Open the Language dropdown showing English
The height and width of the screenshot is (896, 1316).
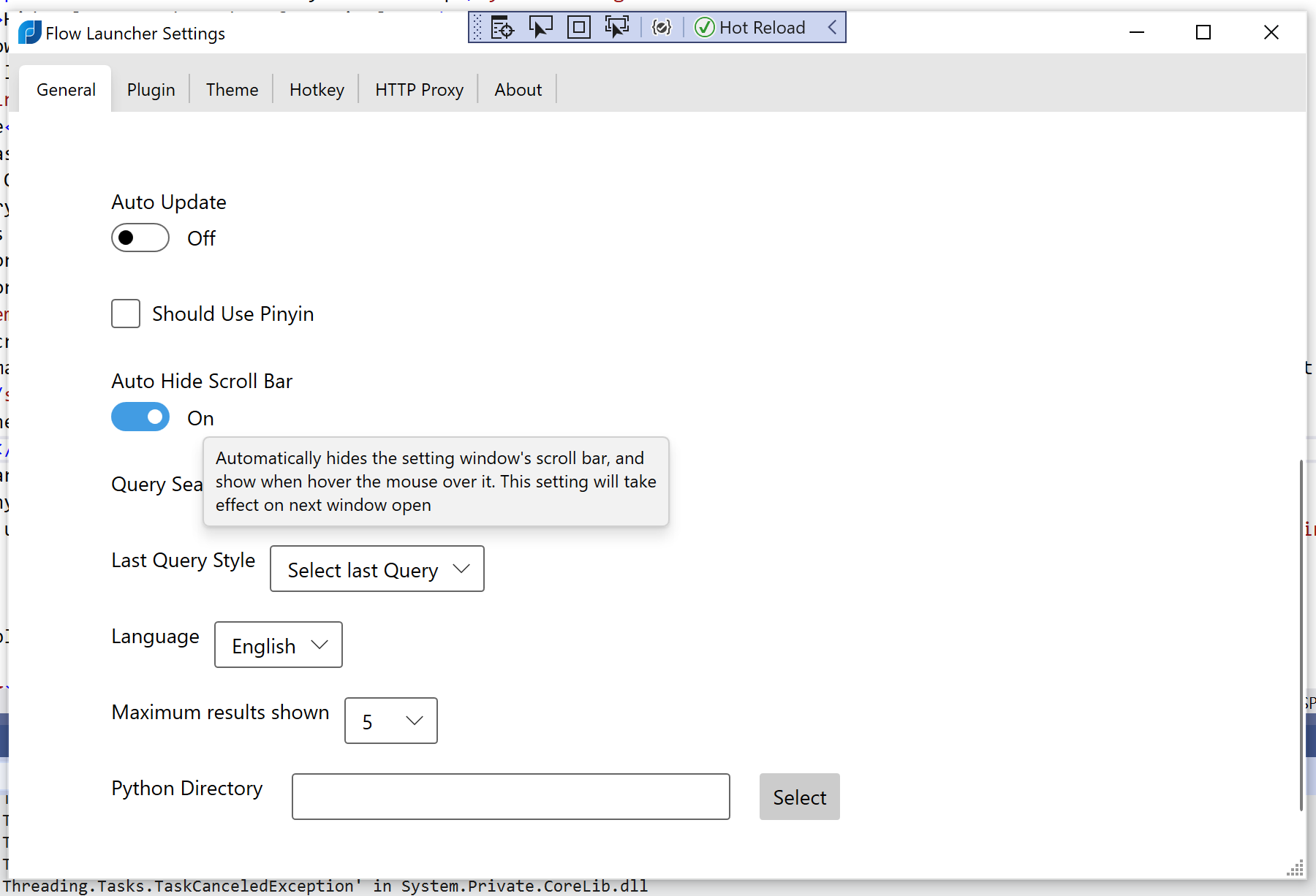point(279,645)
